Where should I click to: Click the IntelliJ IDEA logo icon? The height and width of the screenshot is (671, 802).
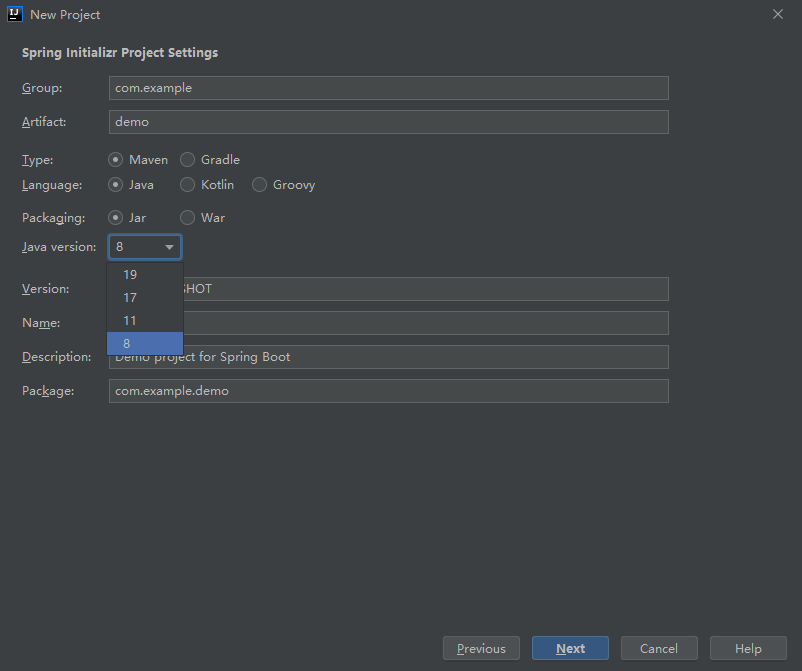pos(15,14)
